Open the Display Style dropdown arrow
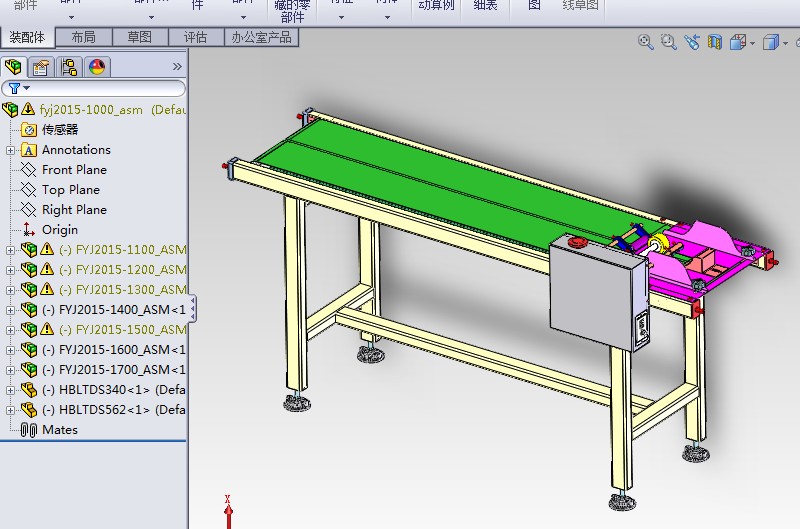800x529 pixels. coord(785,43)
